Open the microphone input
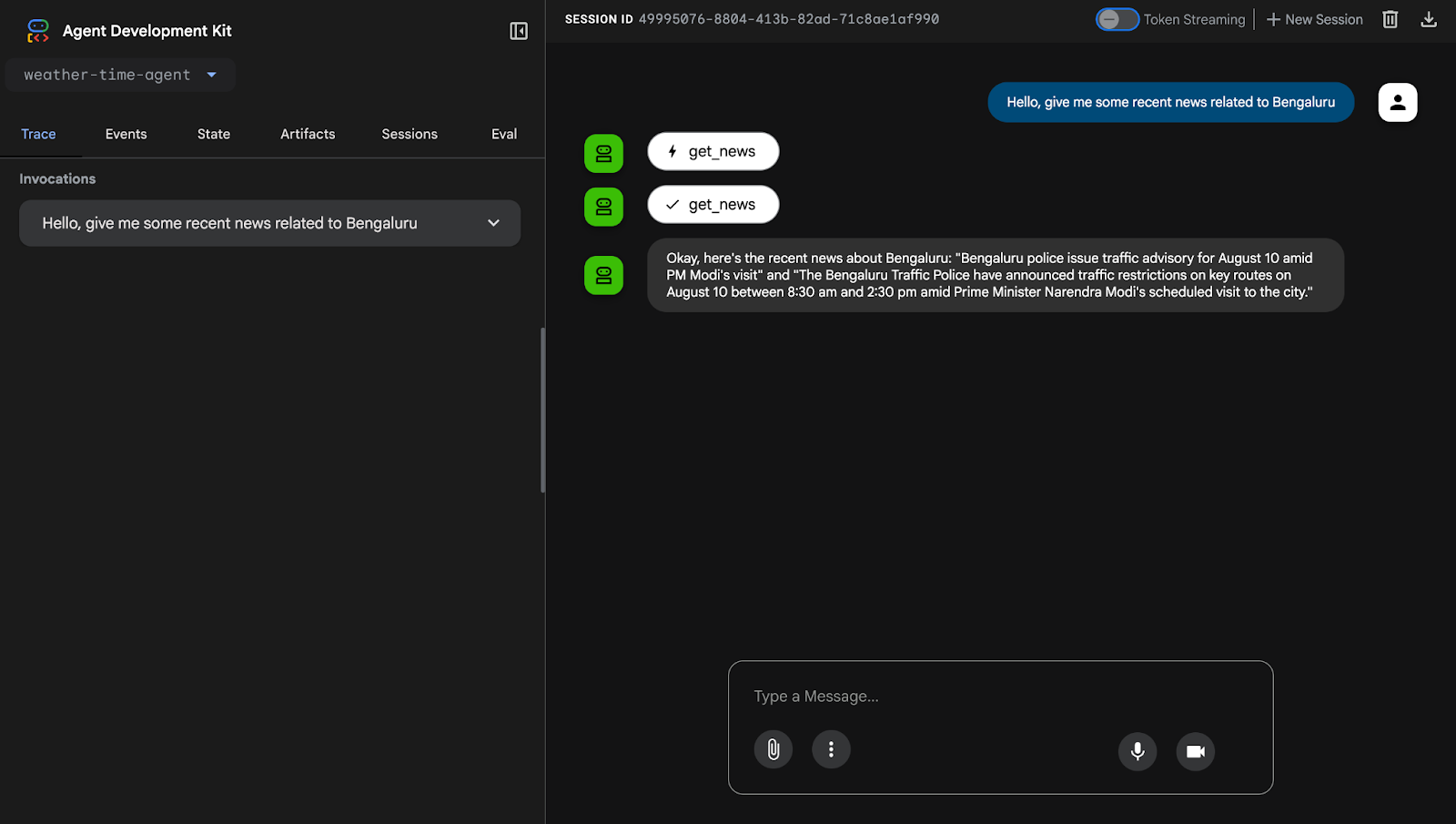 (1137, 751)
